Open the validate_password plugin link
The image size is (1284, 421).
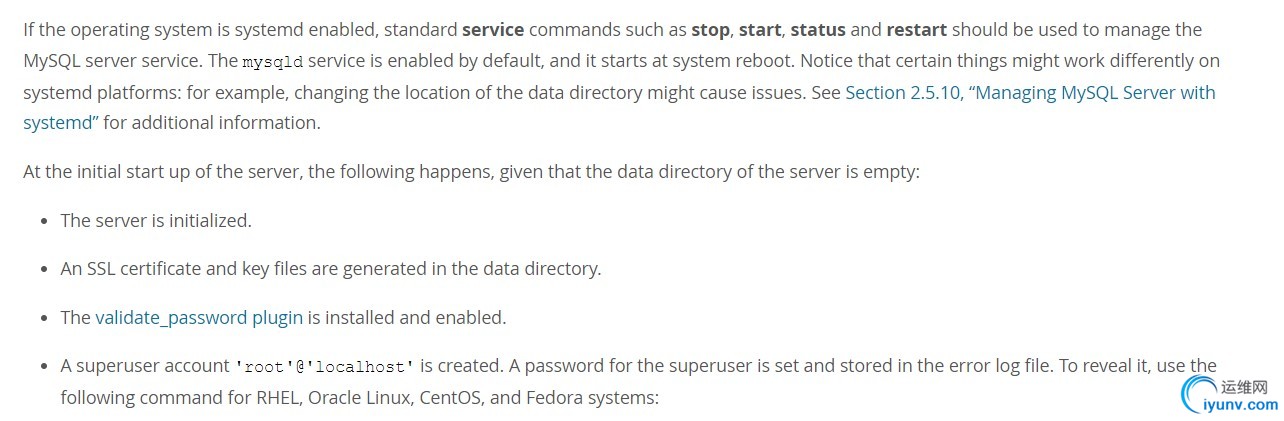tap(199, 317)
